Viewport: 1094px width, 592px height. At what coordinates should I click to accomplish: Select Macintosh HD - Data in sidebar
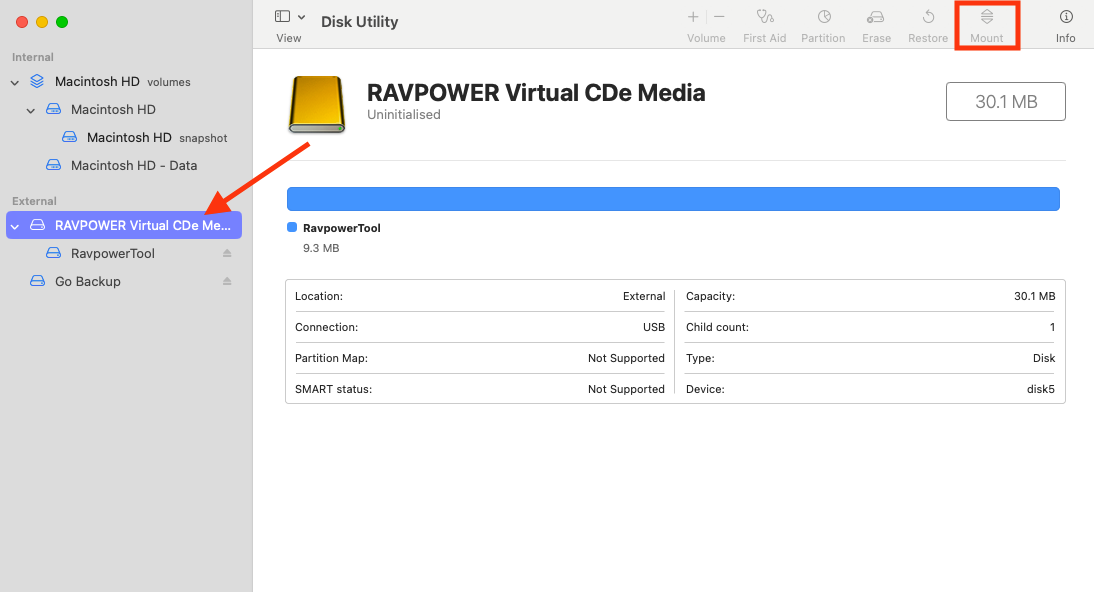(133, 166)
